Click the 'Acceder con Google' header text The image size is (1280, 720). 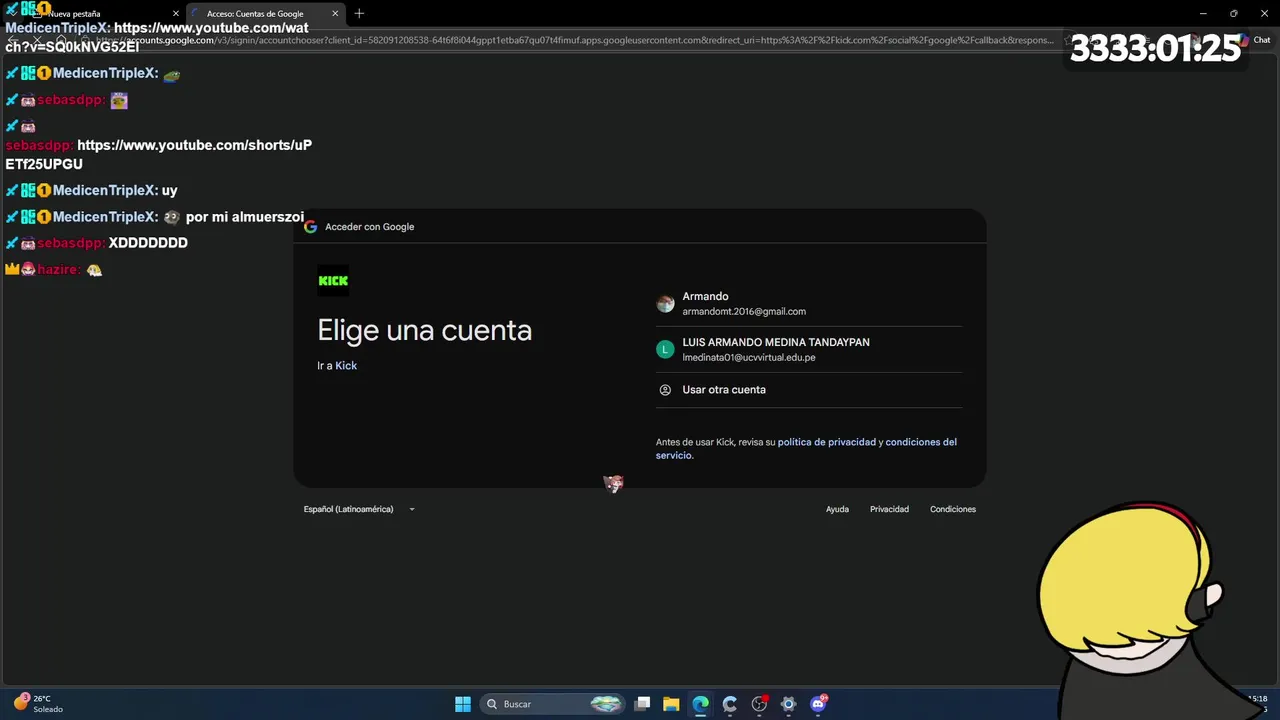(369, 227)
